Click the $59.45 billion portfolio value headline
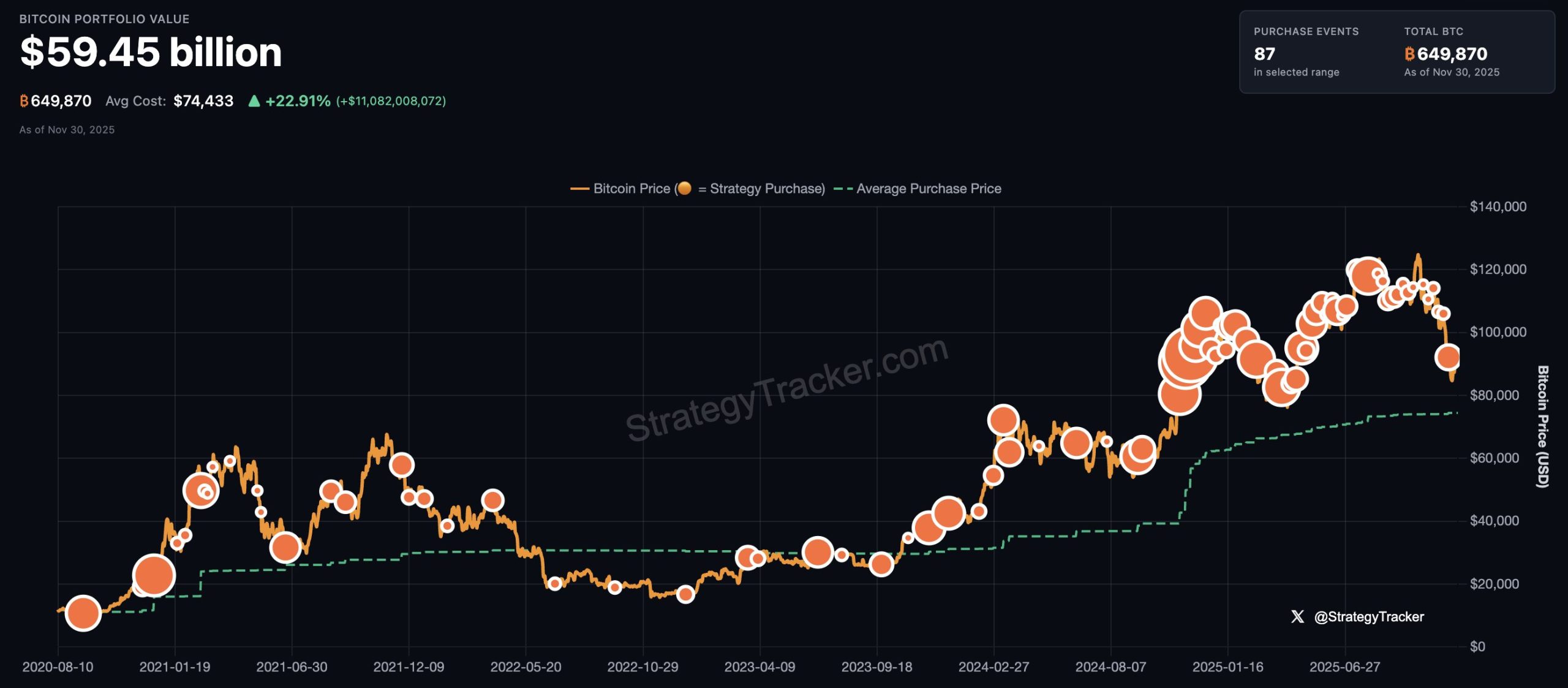Image resolution: width=1568 pixels, height=688 pixels. point(150,52)
